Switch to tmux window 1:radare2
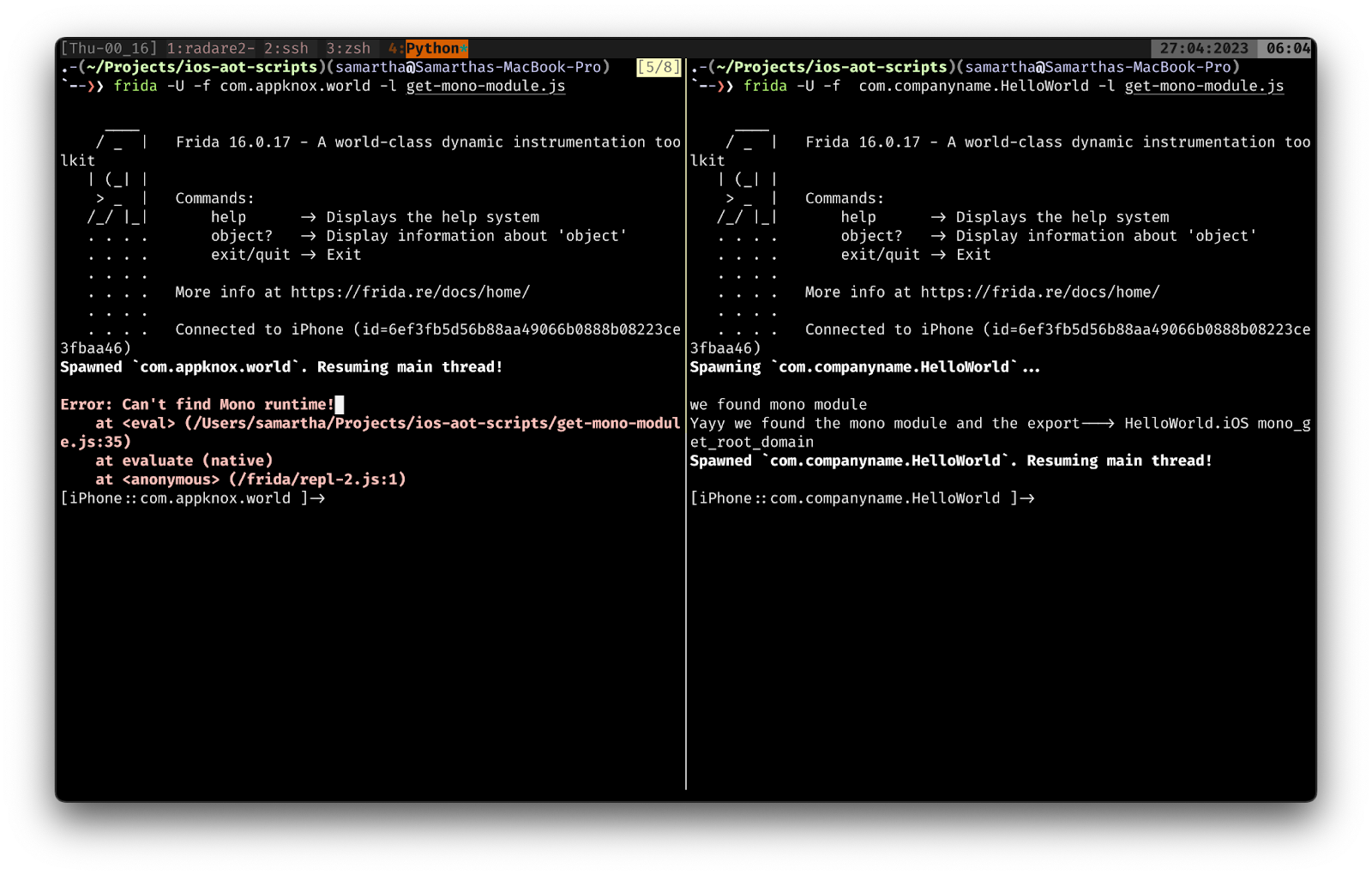 click(x=210, y=49)
